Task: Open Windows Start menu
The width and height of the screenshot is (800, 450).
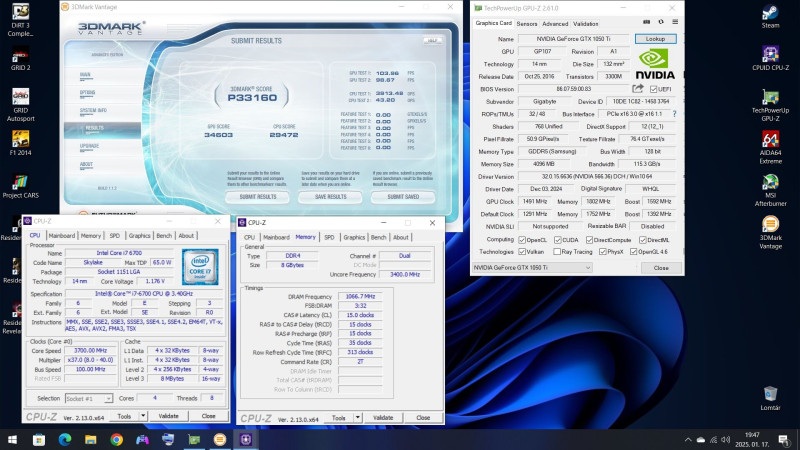Action: [13, 439]
